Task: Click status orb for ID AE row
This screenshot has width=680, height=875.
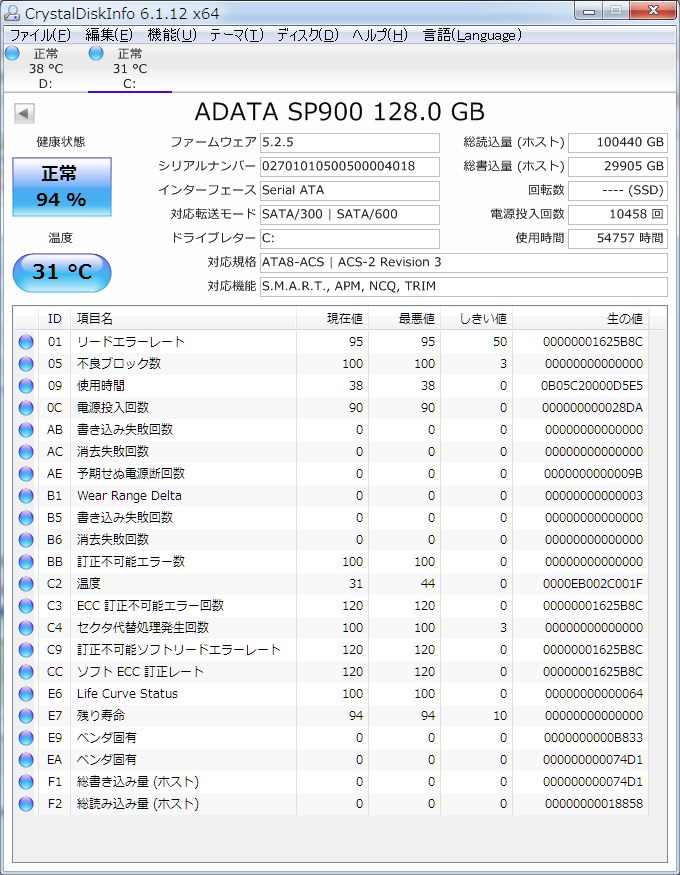Action: point(26,474)
